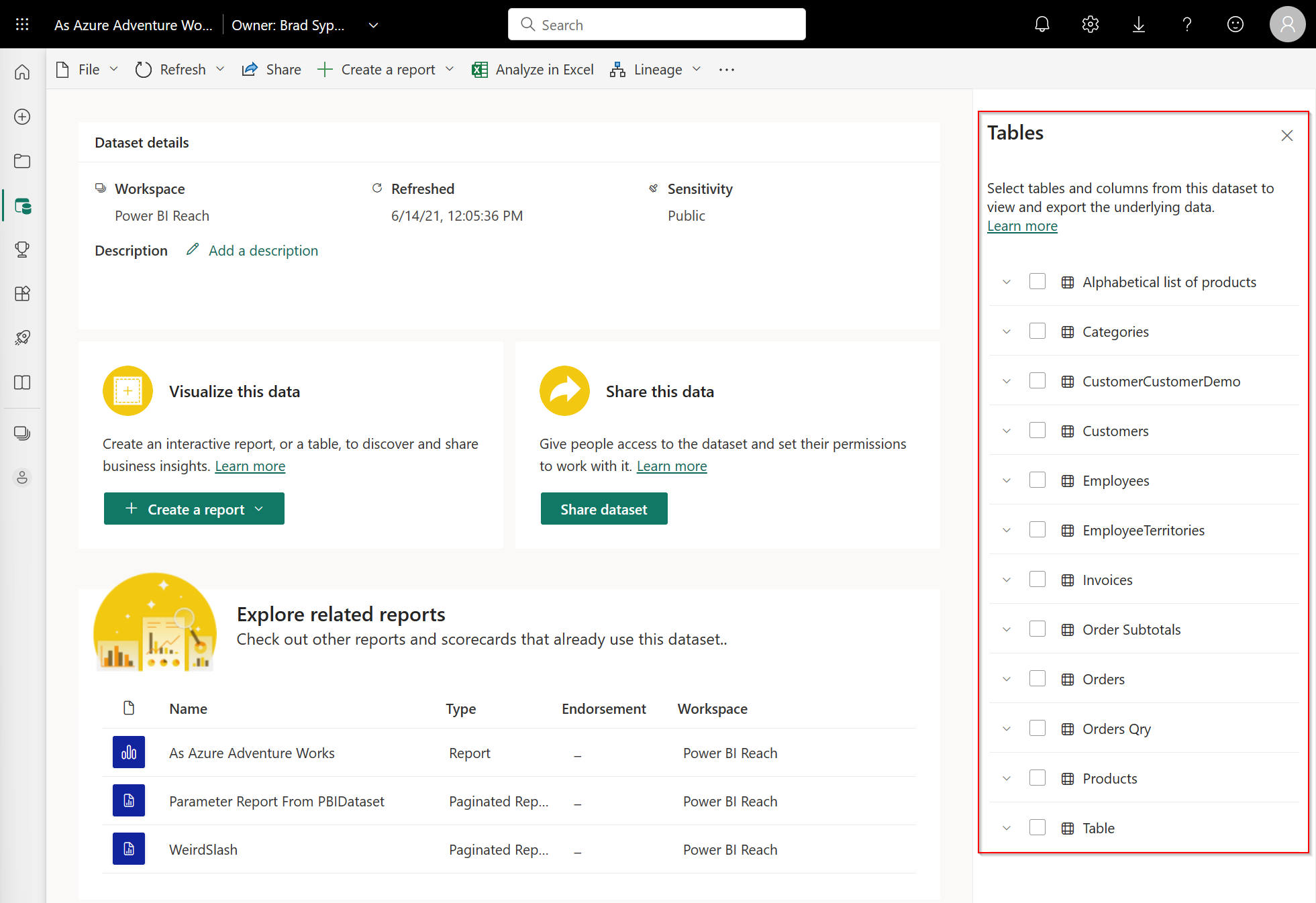Image resolution: width=1316 pixels, height=903 pixels.
Task: Click the settings gear icon
Action: pos(1091,24)
